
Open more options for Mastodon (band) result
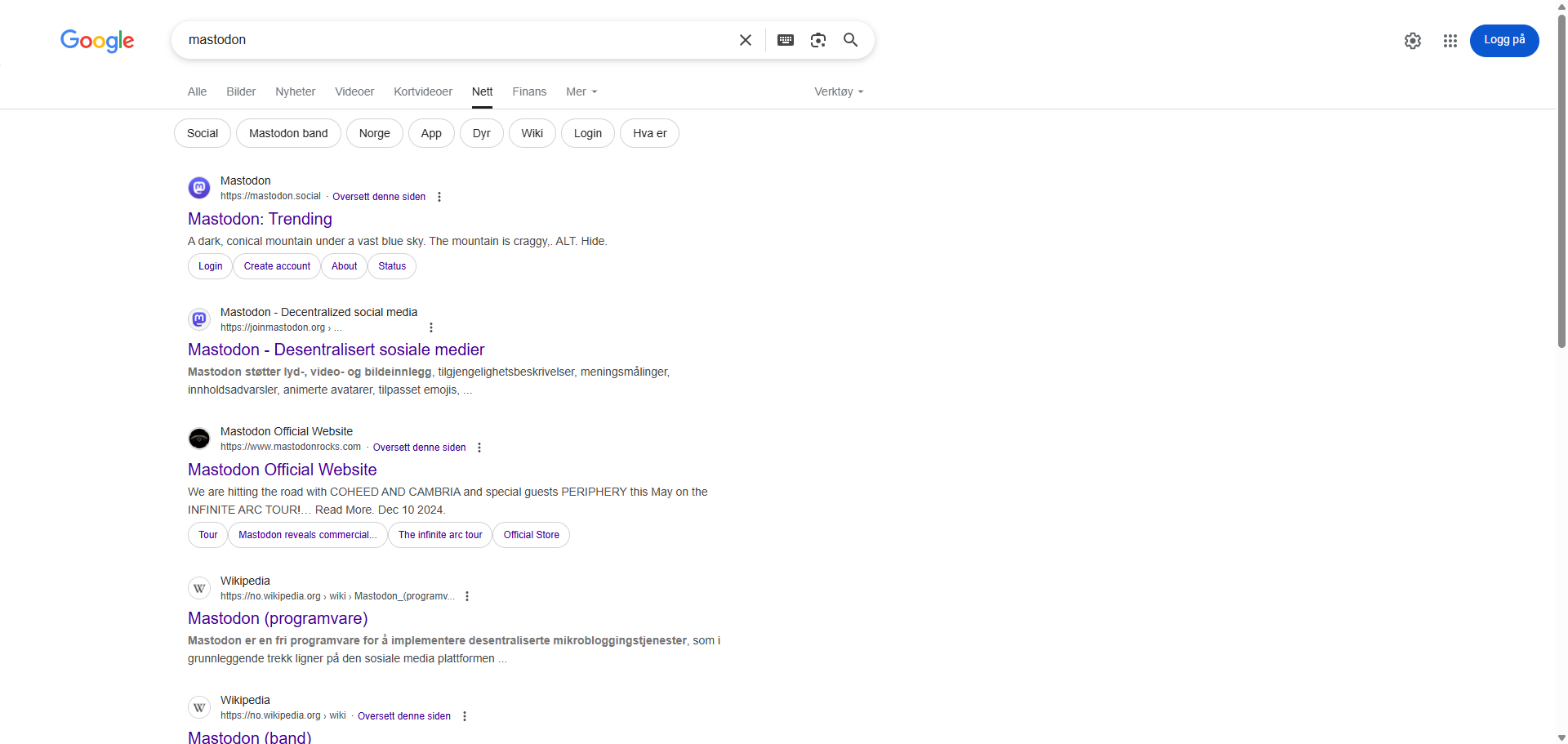coord(465,716)
